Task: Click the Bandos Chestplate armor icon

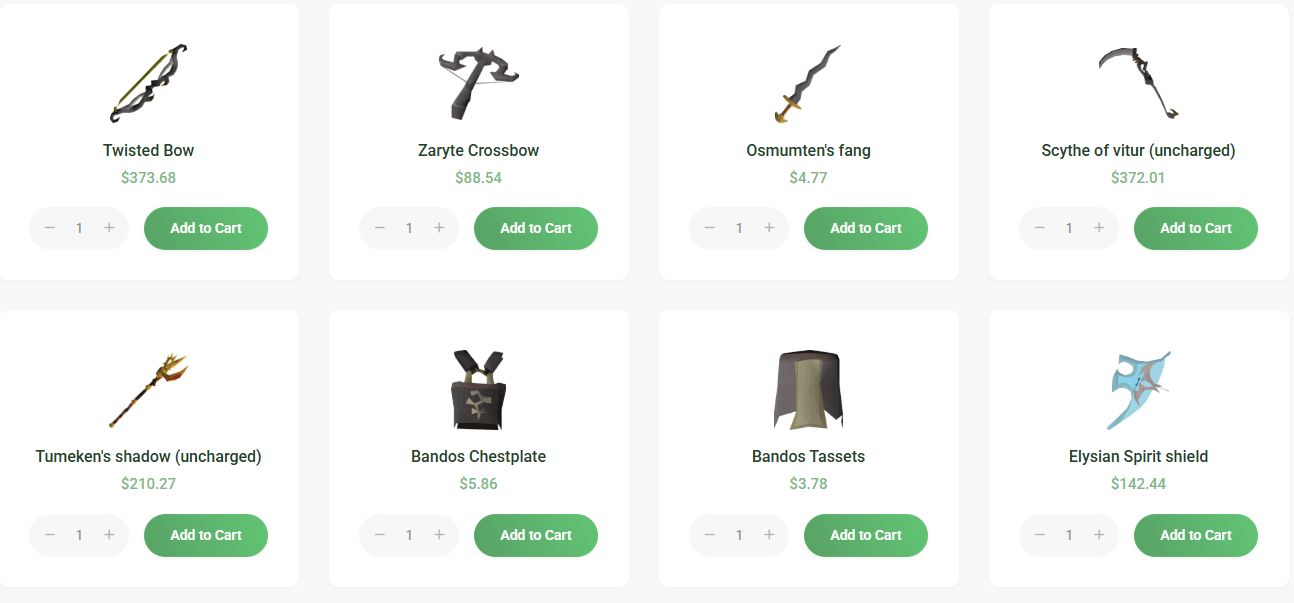Action: pos(479,390)
